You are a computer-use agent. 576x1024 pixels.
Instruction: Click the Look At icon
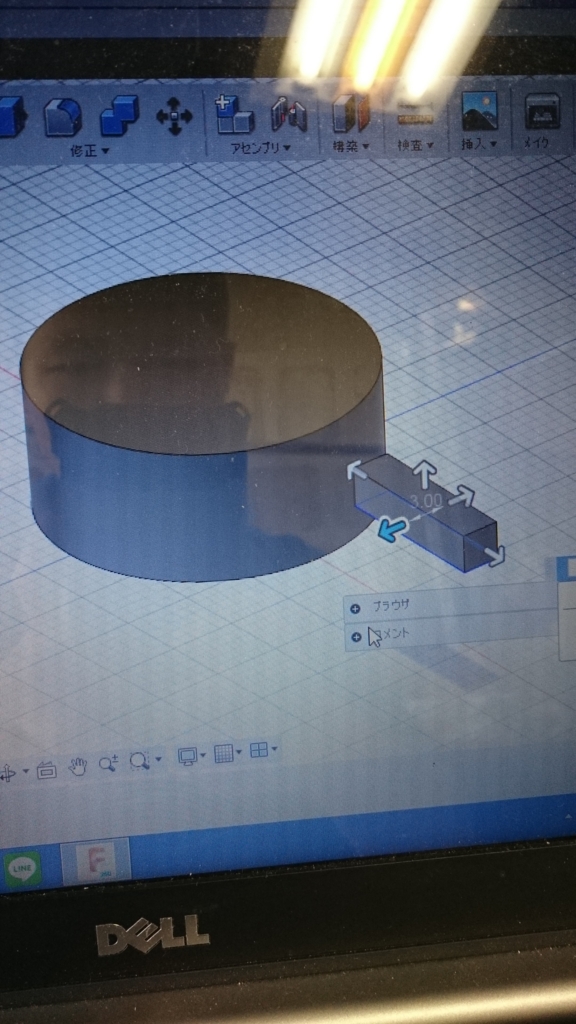point(46,770)
